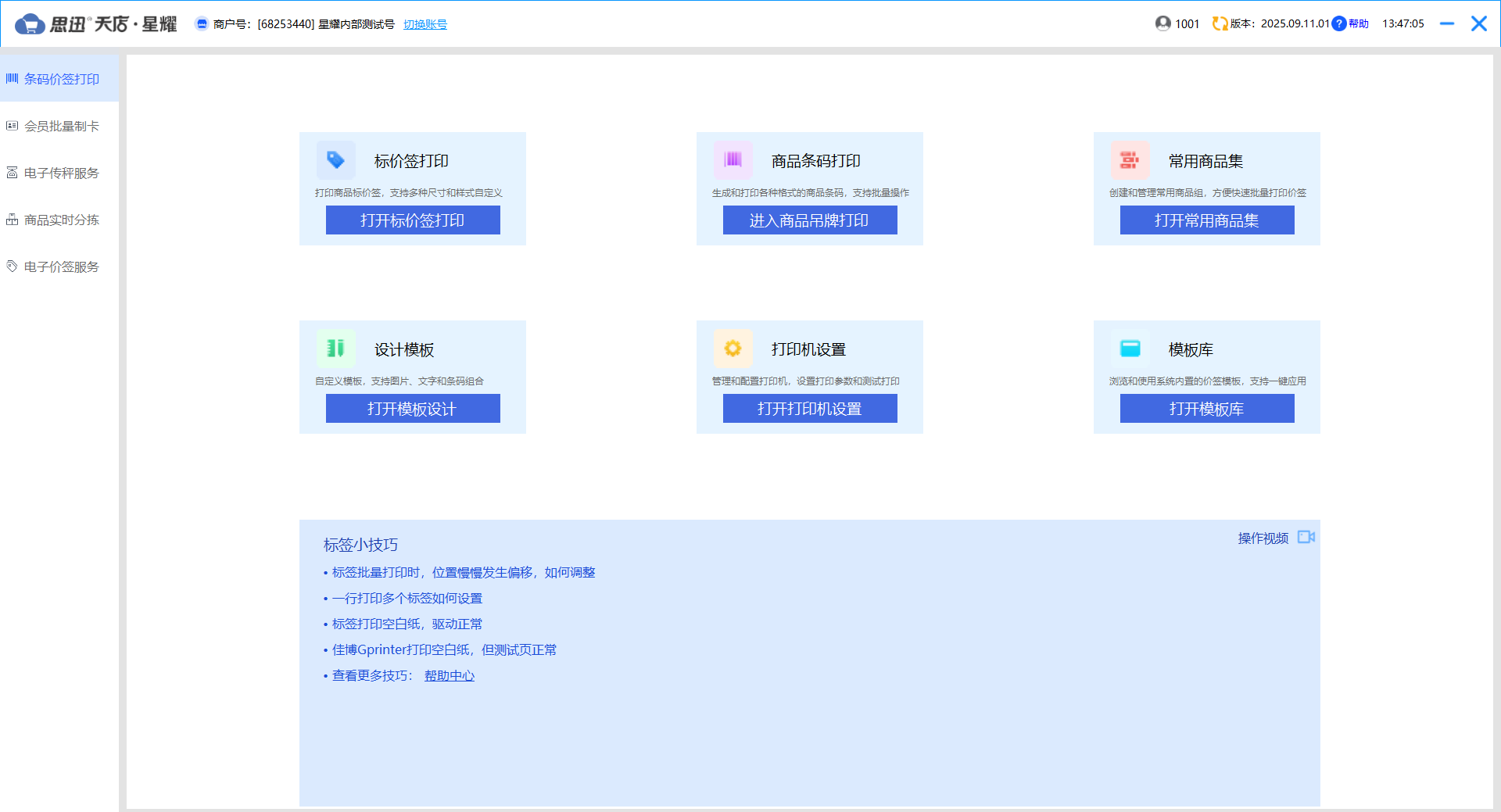Click the 操作视频 video camera icon
The width and height of the screenshot is (1501, 812).
pyautogui.click(x=1306, y=538)
